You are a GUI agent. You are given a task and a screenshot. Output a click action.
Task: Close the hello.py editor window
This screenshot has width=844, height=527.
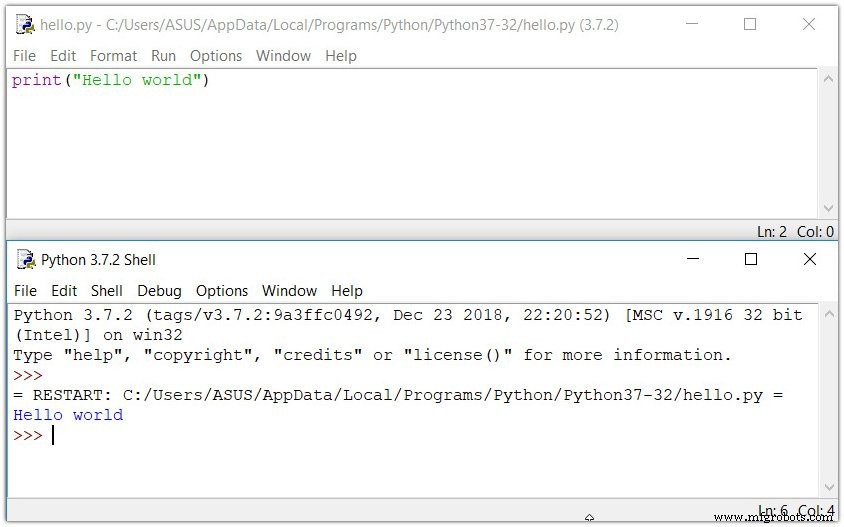pyautogui.click(x=808, y=24)
